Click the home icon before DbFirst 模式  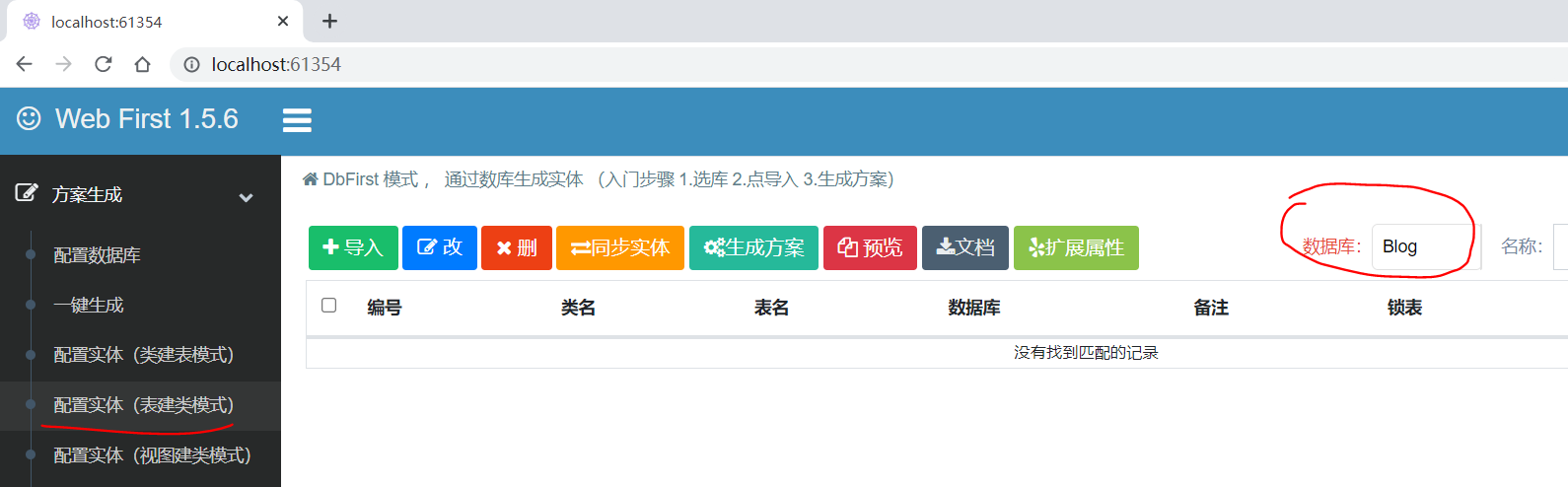pos(310,179)
